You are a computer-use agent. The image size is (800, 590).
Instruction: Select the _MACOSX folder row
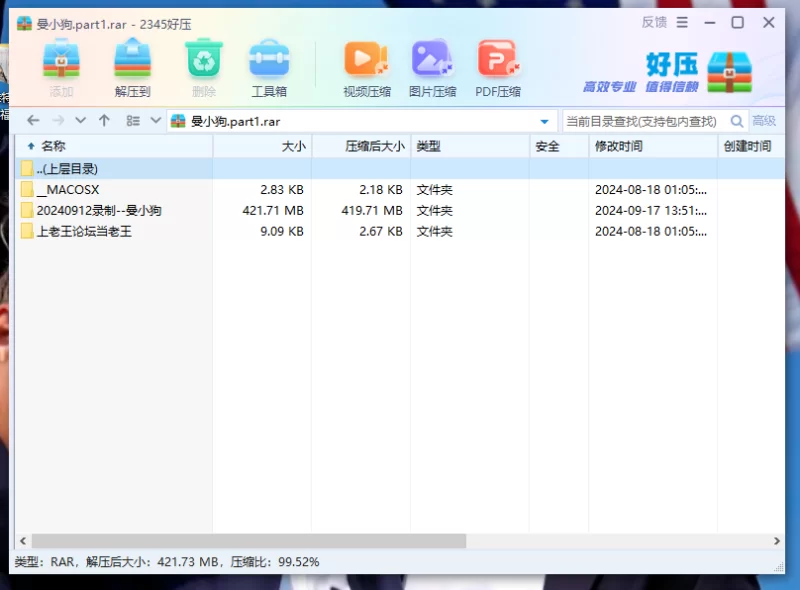tap(400, 189)
